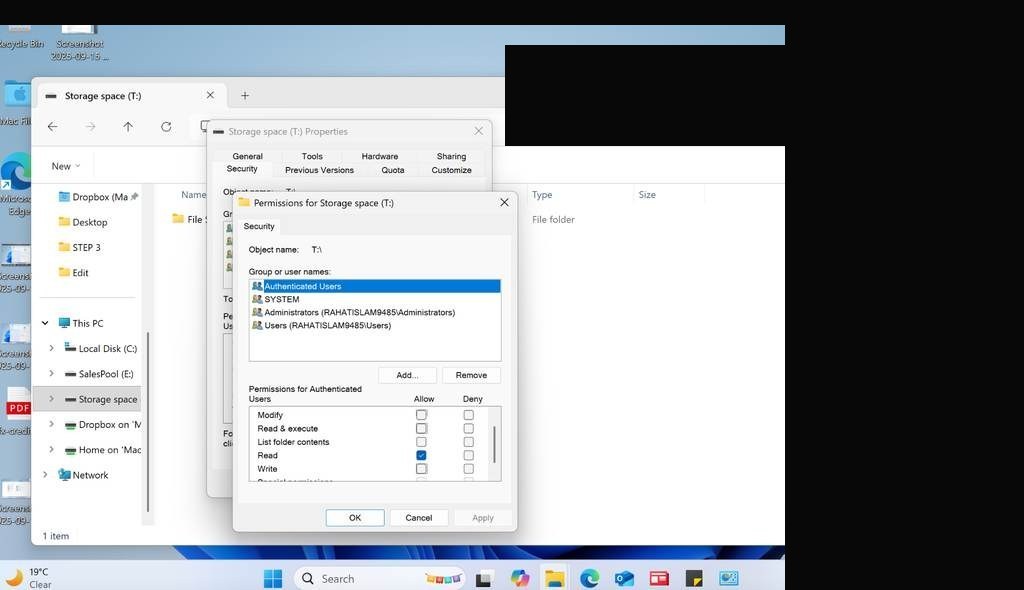Check Deny for Write permission
The image size is (1024, 590).
[468, 468]
